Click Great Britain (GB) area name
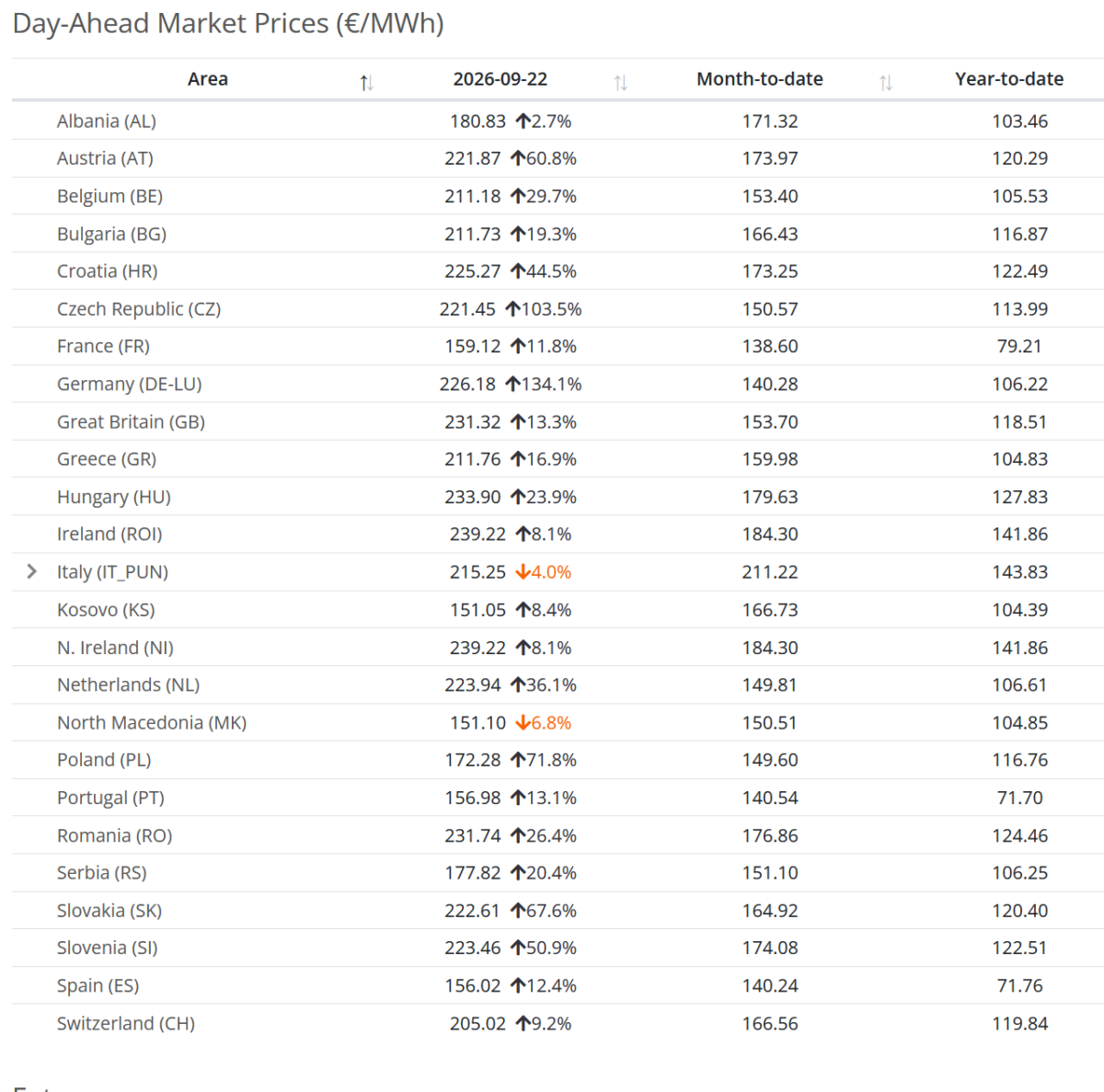Viewport: 1104px width, 1092px height. (x=131, y=421)
